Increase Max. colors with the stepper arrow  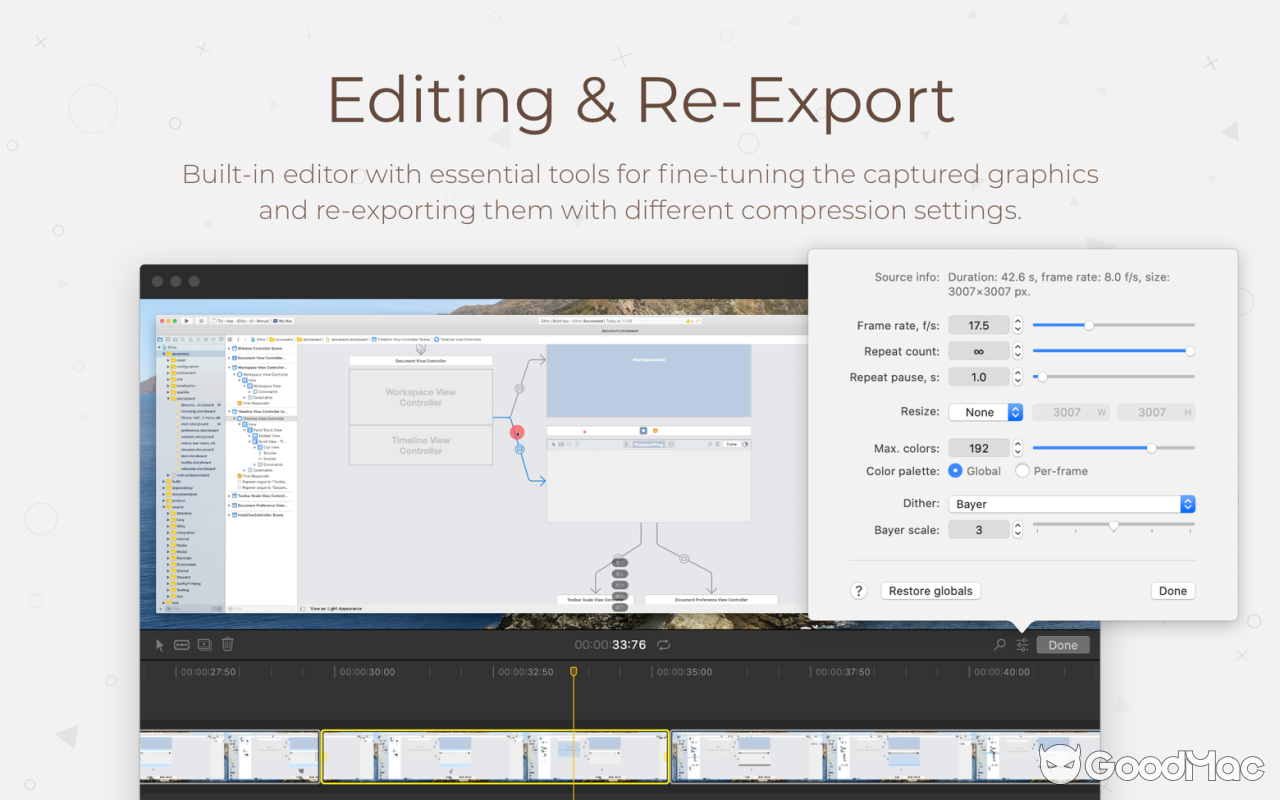[x=1017, y=443]
